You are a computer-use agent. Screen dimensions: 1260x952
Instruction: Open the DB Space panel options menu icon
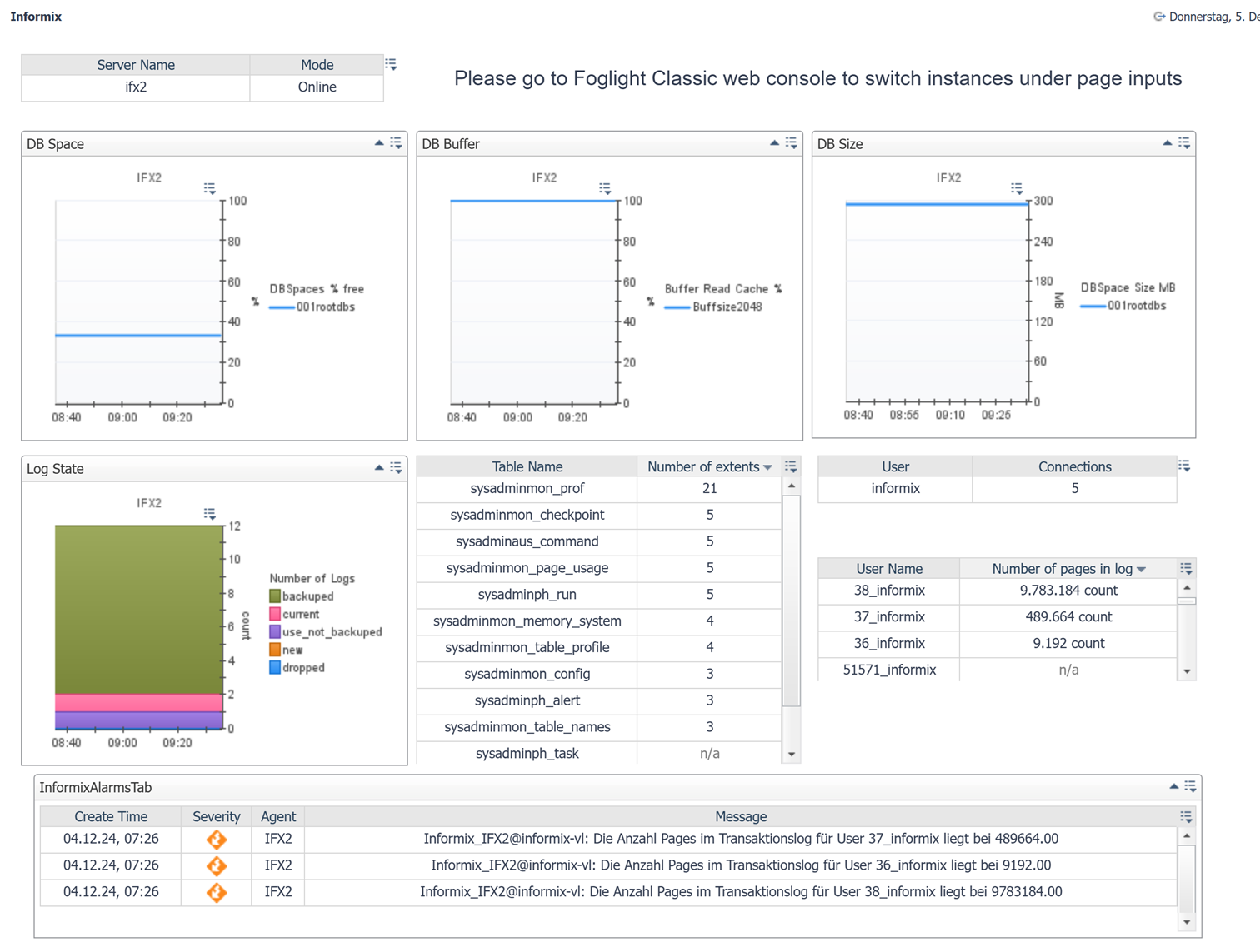397,143
